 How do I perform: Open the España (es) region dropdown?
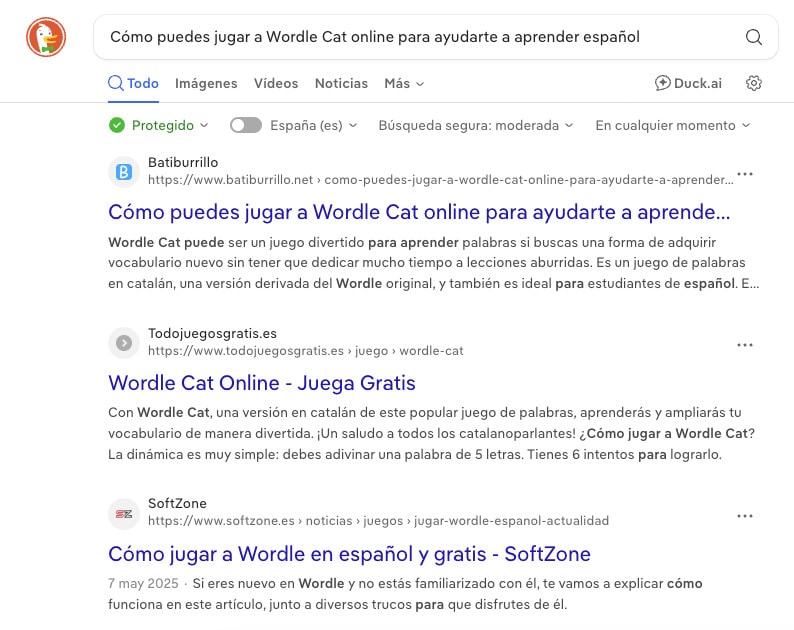click(313, 125)
